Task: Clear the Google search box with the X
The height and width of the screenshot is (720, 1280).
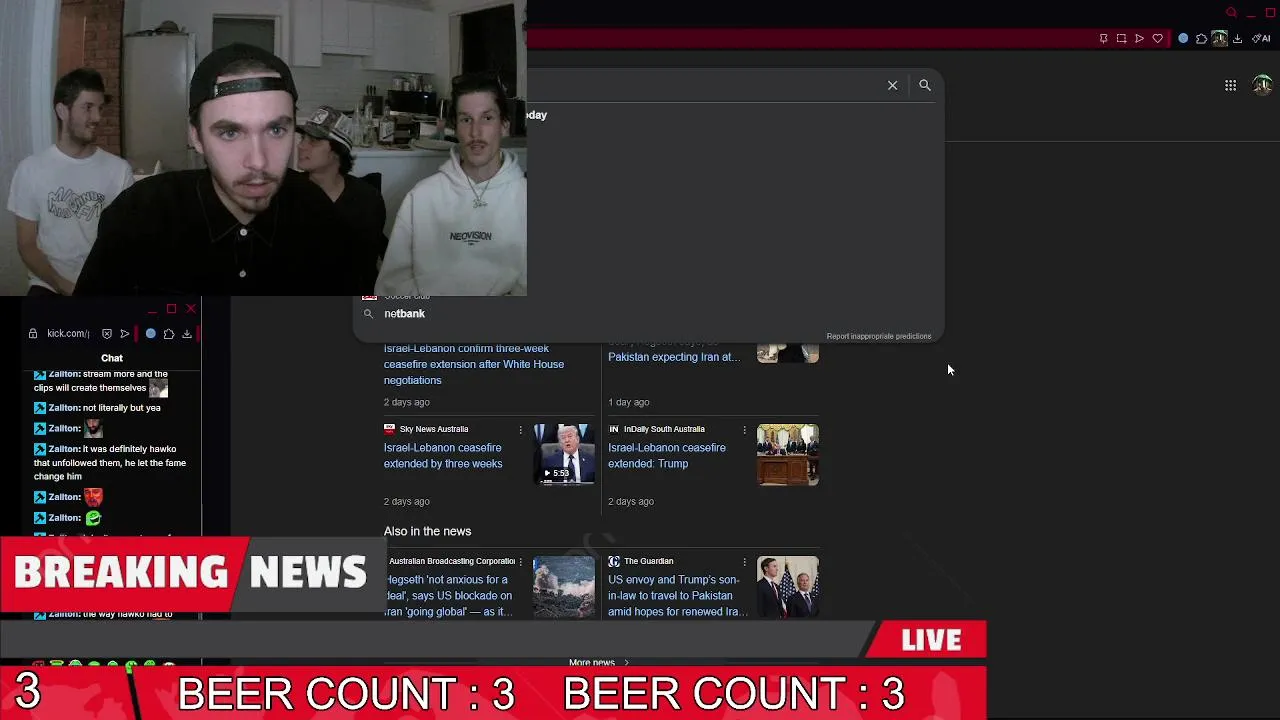Action: 893,85
